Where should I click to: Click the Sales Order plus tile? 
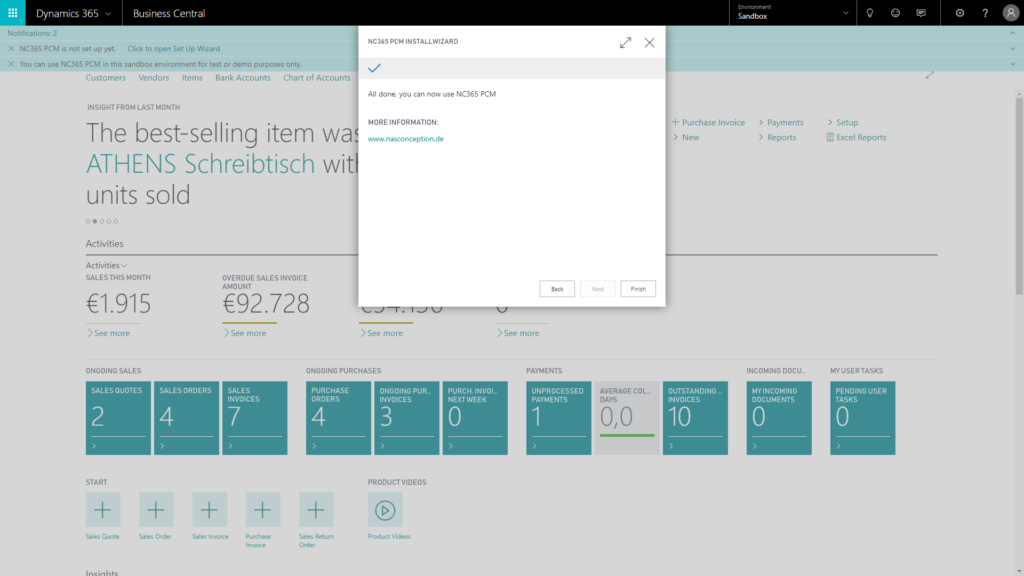tap(156, 510)
